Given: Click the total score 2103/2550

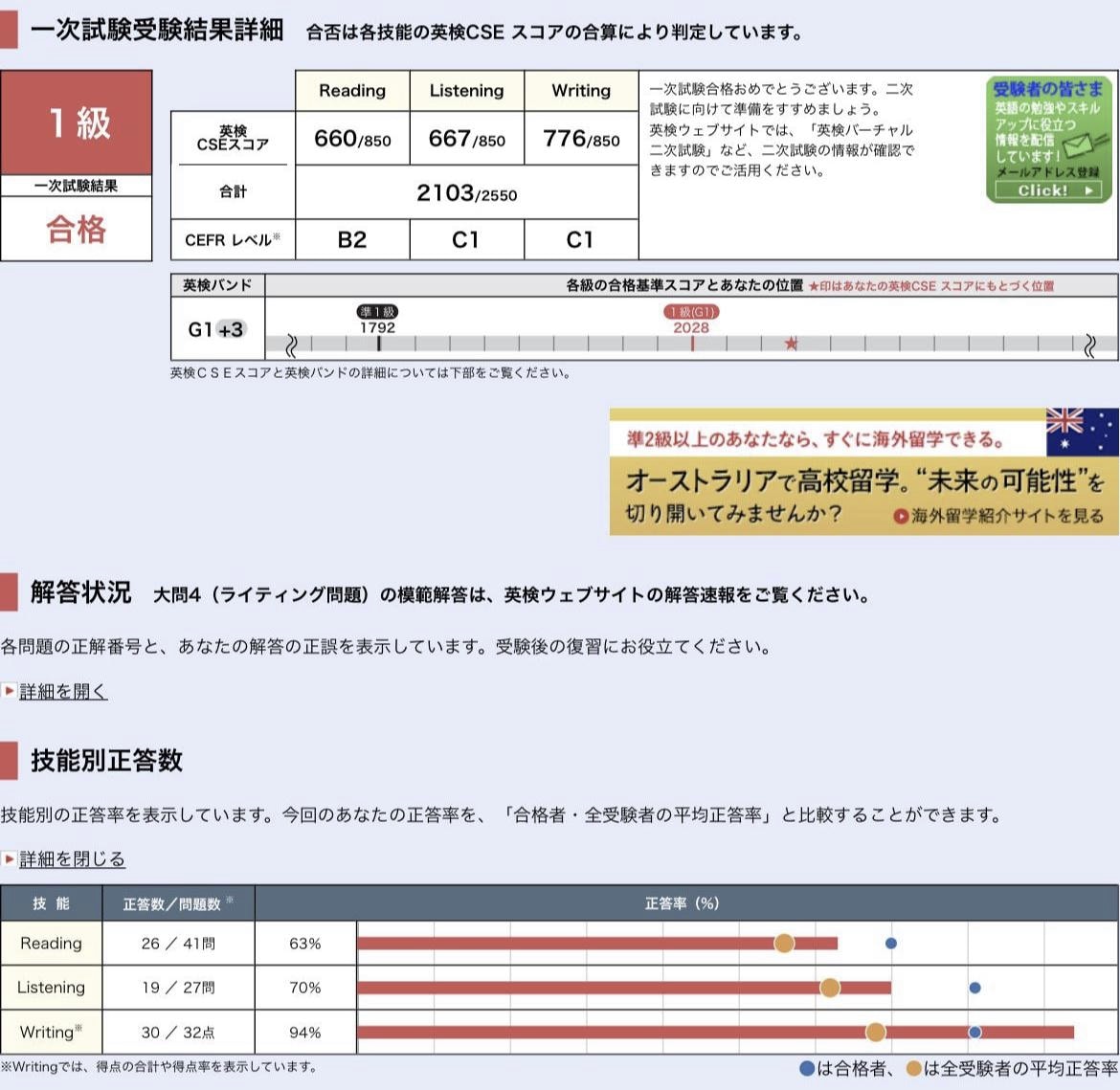Looking at the screenshot, I should click(466, 193).
